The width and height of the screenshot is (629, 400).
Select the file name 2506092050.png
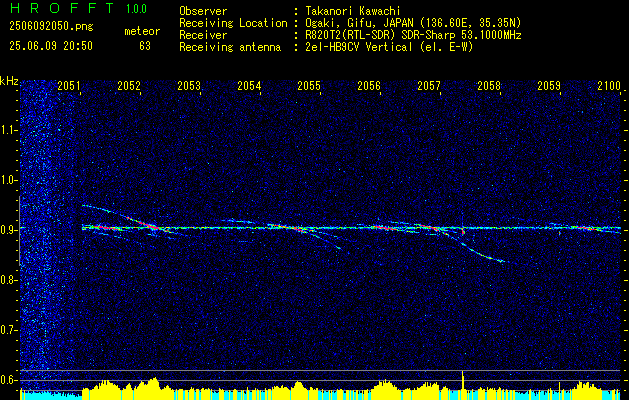click(x=51, y=27)
